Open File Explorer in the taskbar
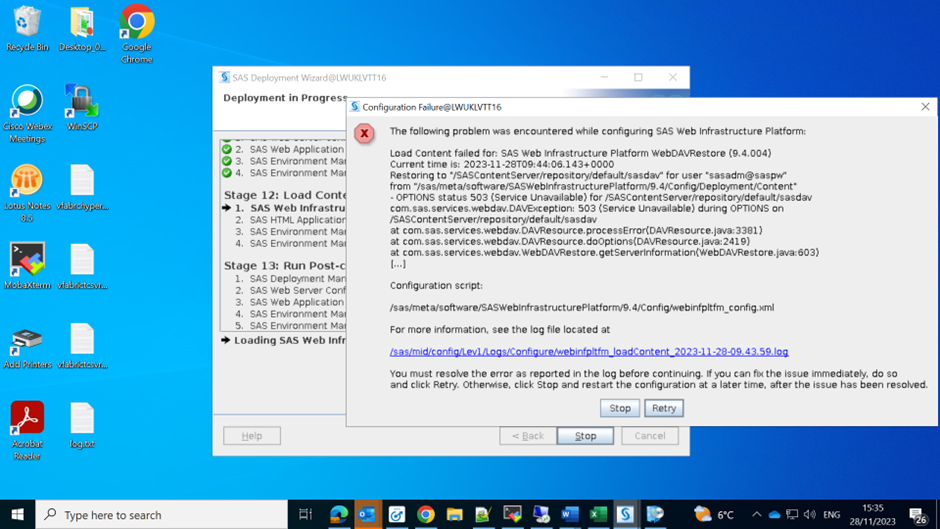The width and height of the screenshot is (940, 529). pos(454,515)
